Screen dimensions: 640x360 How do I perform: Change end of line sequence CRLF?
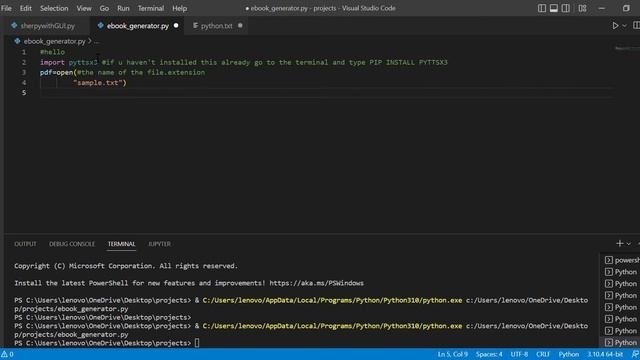[x=543, y=354]
